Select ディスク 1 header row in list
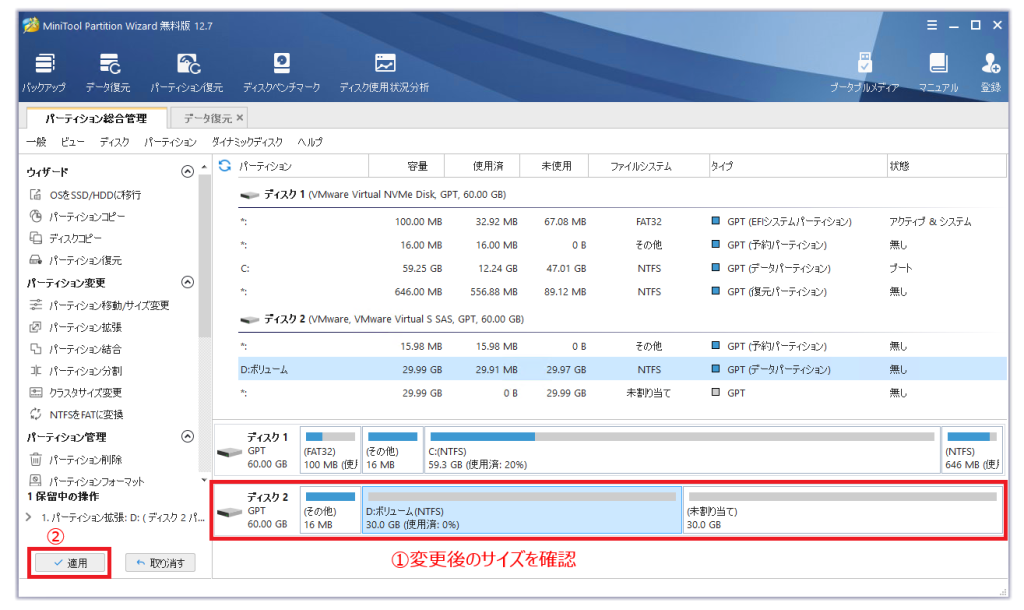The height and width of the screenshot is (610, 1024). tap(622, 195)
